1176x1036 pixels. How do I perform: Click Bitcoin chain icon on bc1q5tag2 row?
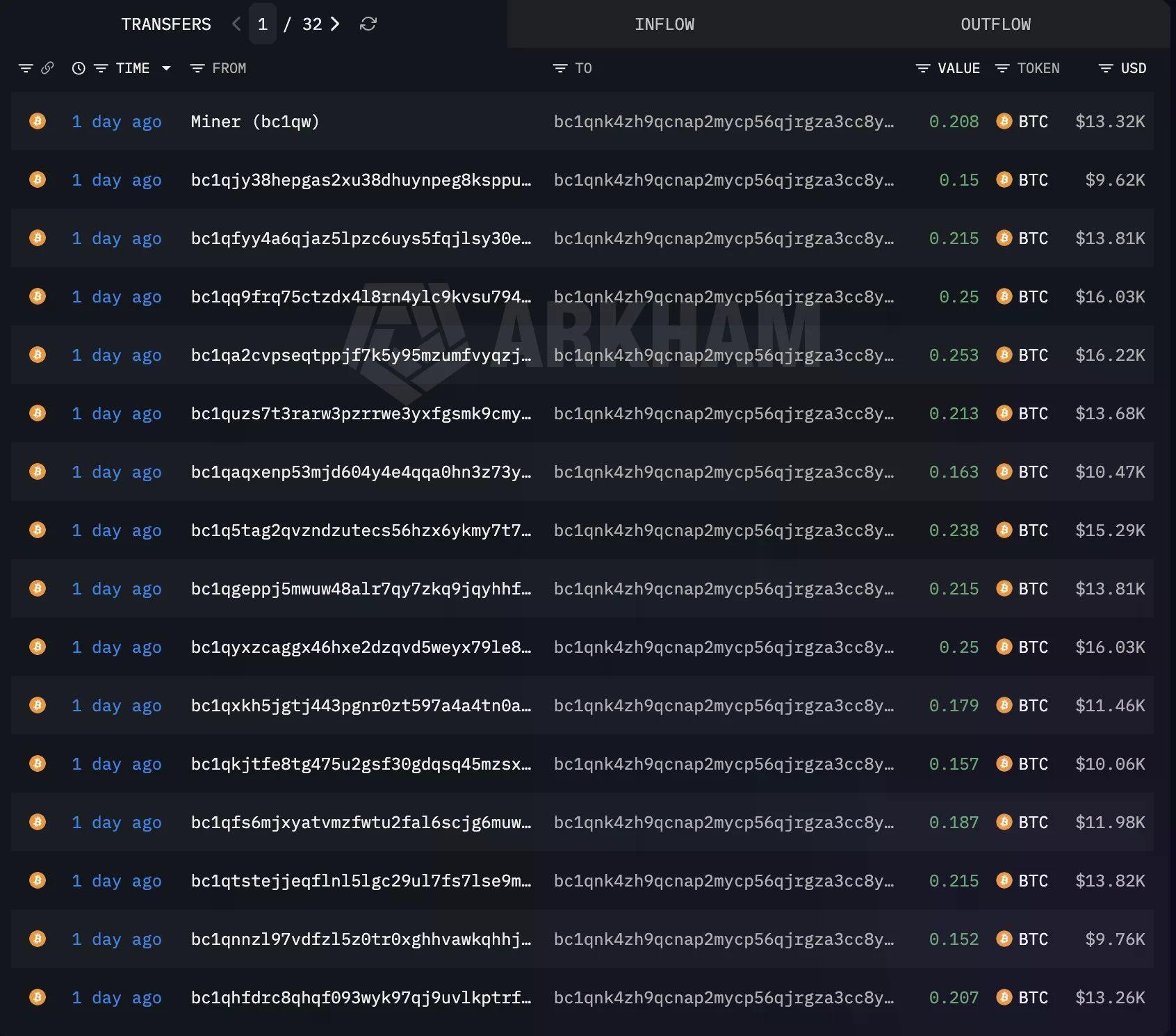pyautogui.click(x=38, y=530)
